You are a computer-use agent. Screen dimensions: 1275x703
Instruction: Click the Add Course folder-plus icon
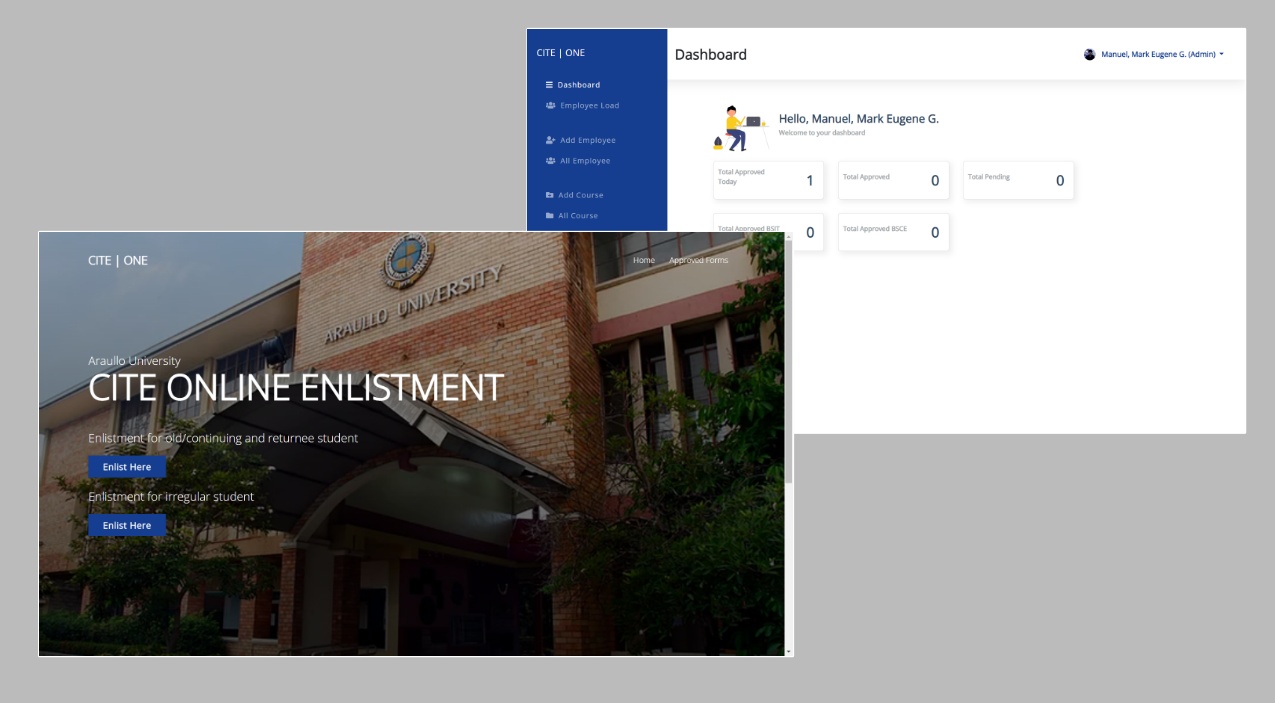pos(549,195)
